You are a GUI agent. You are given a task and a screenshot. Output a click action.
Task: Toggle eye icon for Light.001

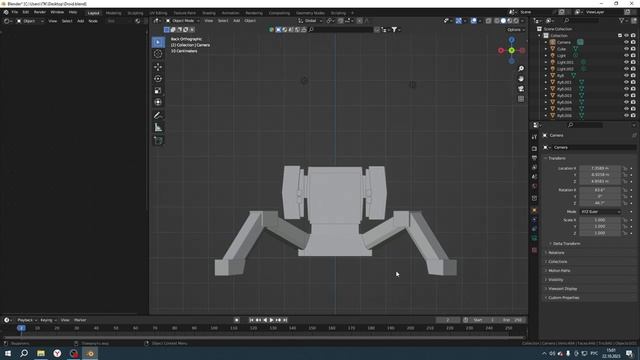coord(626,62)
